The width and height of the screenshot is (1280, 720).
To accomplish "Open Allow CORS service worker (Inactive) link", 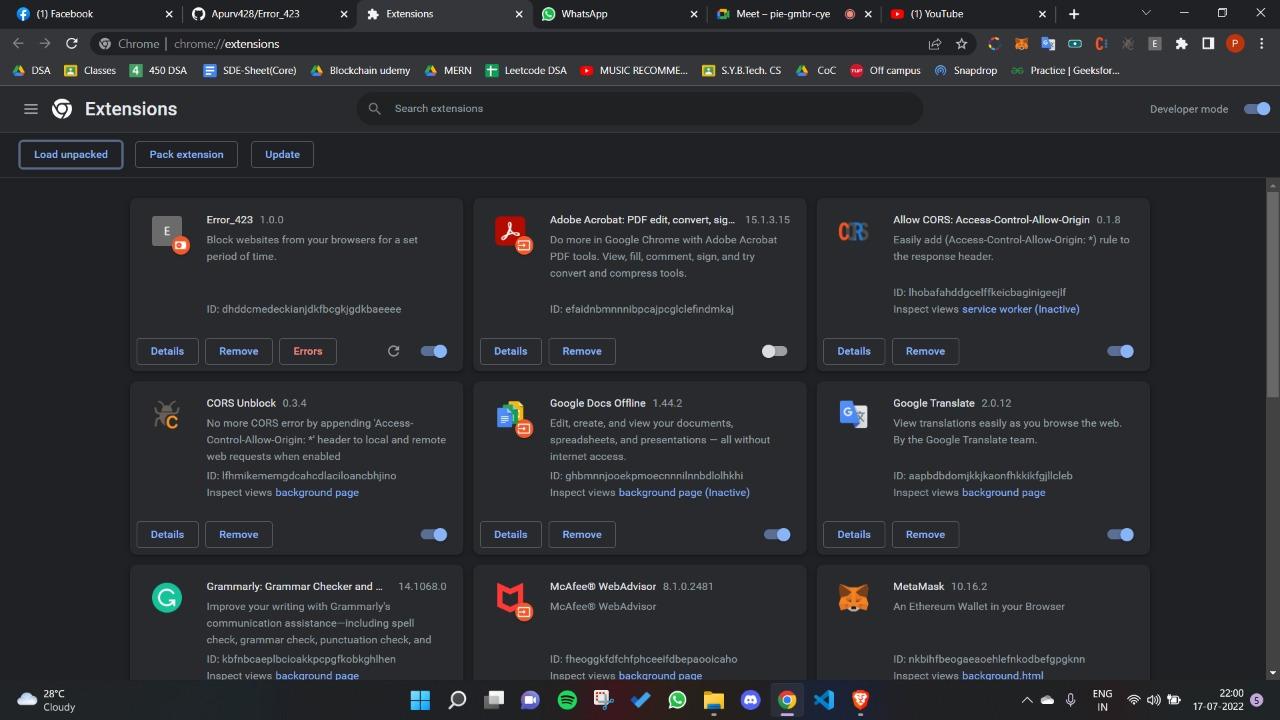I will [1020, 309].
